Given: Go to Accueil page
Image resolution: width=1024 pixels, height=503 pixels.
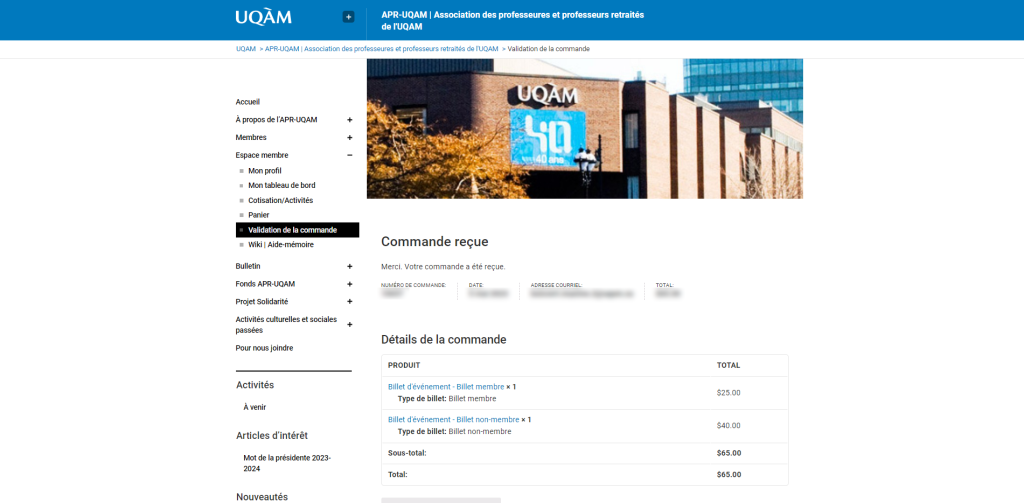Looking at the screenshot, I should click(248, 102).
